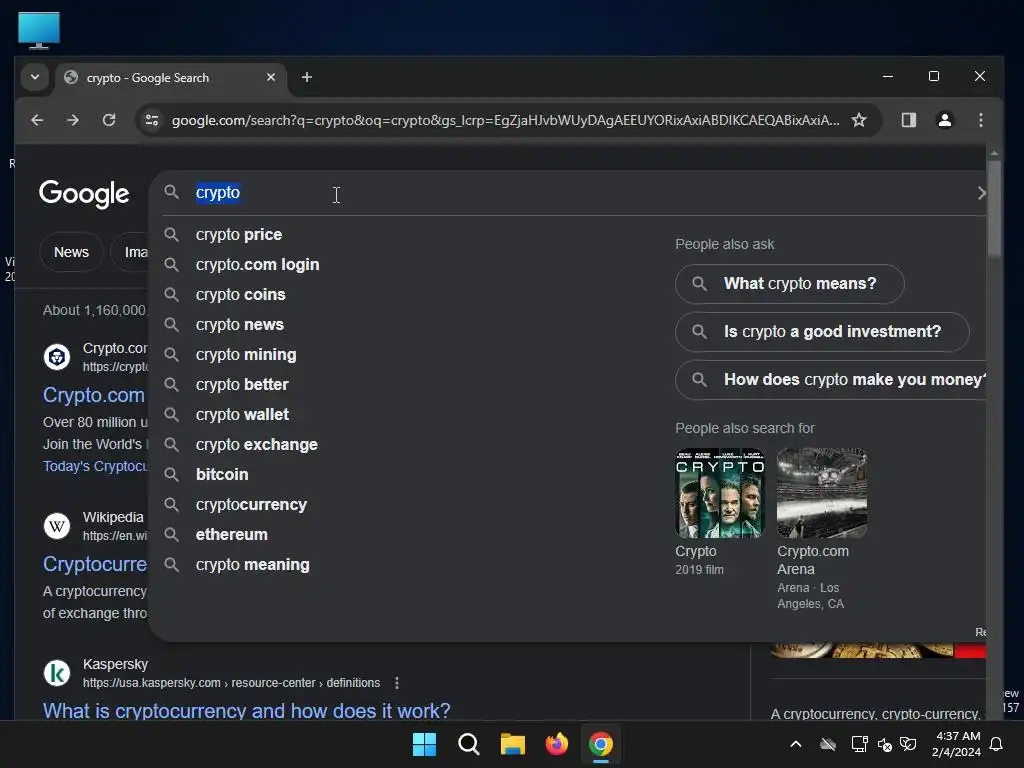Image resolution: width=1024 pixels, height=768 pixels.
Task: Open What is cryptocurrency Kaspersky link
Action: 246,711
